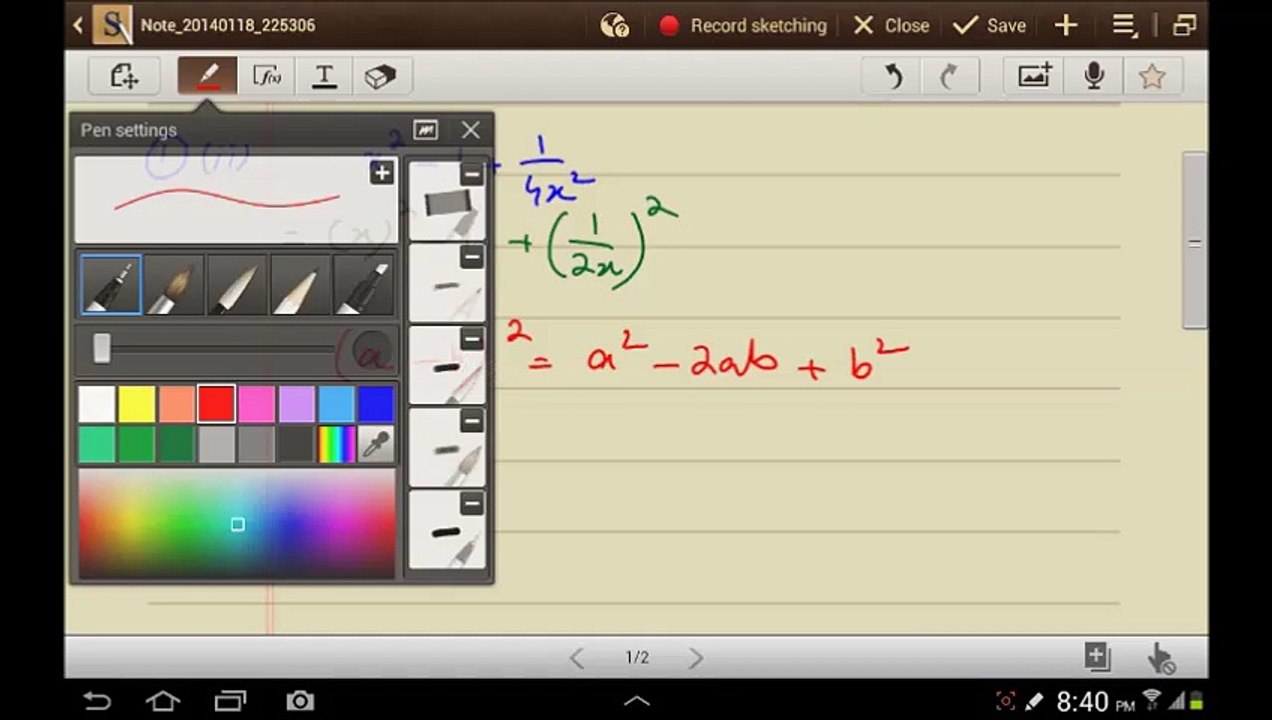
Task: Pick the dark green color swatch
Action: (x=177, y=444)
